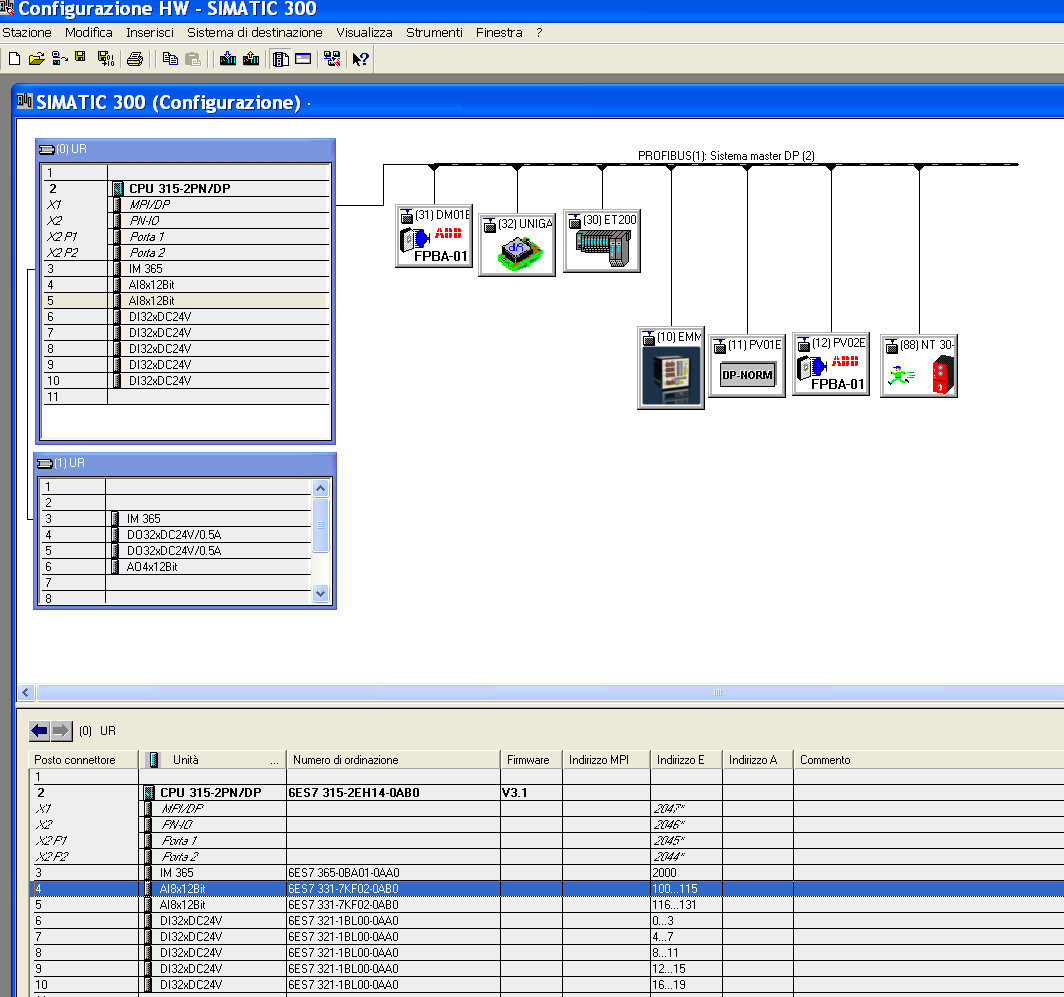Select the (31) DM01E FPBA-01 slave
The width and height of the screenshot is (1064, 997).
pyautogui.click(x=434, y=236)
